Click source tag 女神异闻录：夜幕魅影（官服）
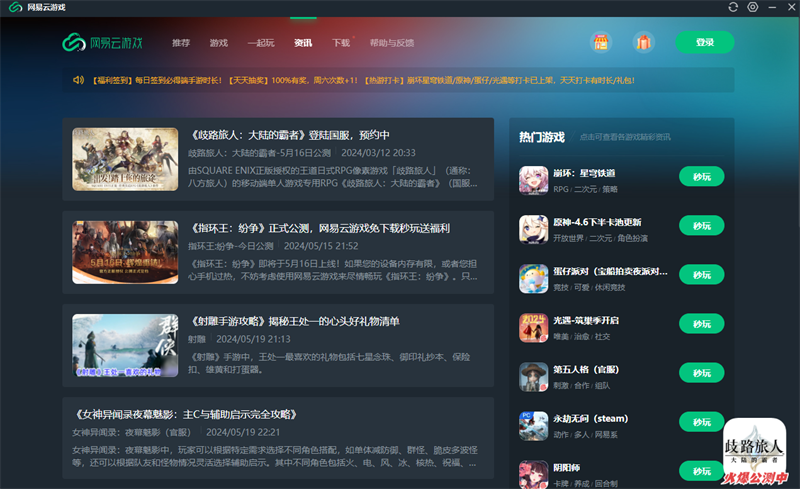The height and width of the screenshot is (489, 800). [x=134, y=432]
